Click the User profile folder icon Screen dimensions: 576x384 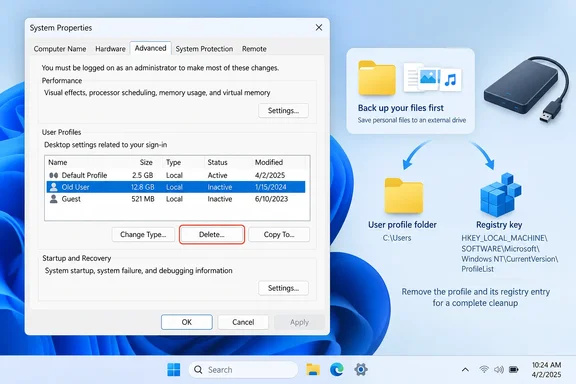click(x=404, y=195)
